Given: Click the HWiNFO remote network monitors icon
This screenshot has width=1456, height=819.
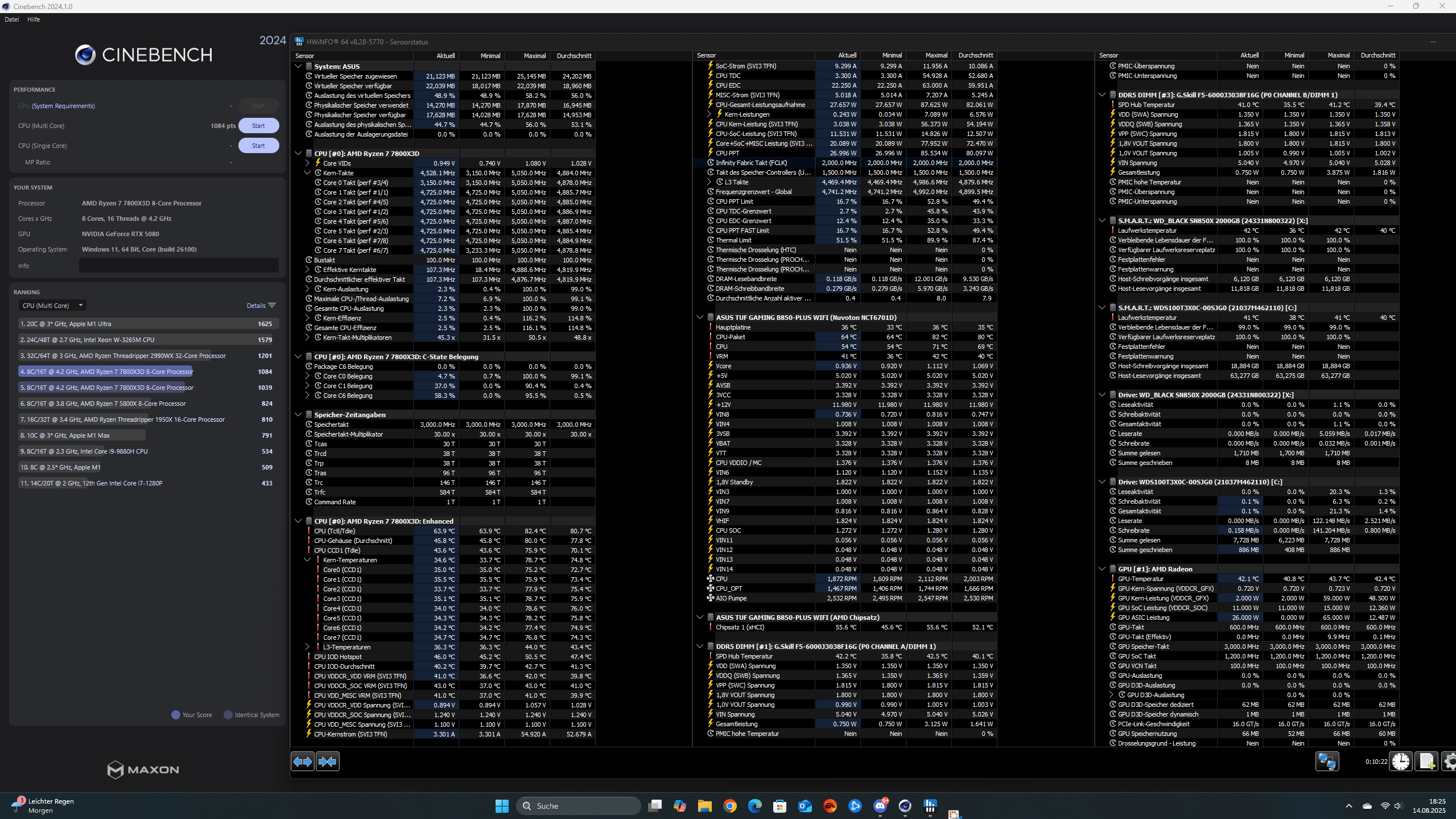Looking at the screenshot, I should [1327, 762].
